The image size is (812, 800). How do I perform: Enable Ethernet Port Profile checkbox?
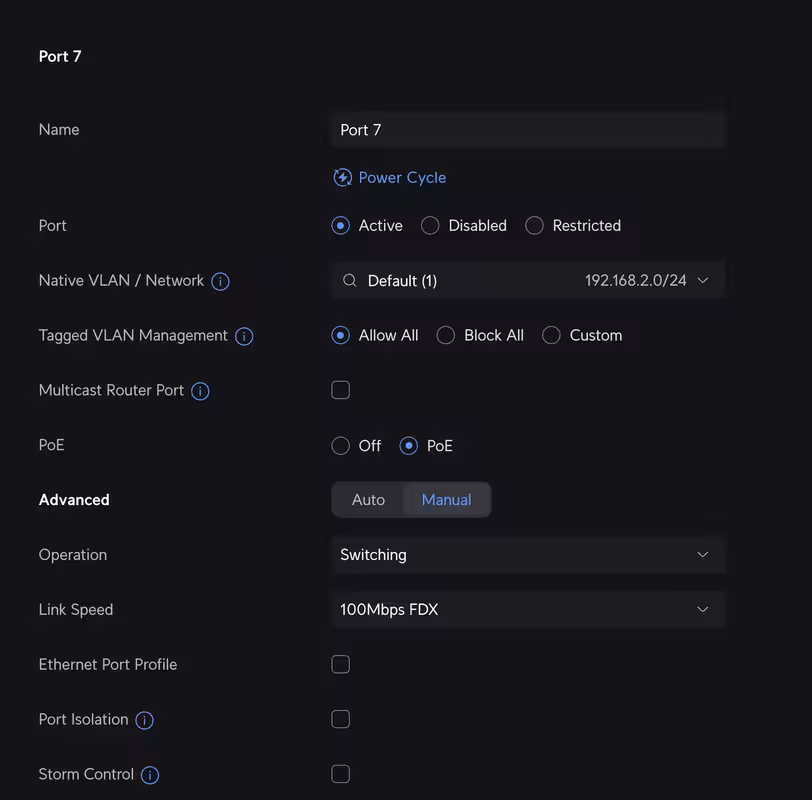(340, 664)
